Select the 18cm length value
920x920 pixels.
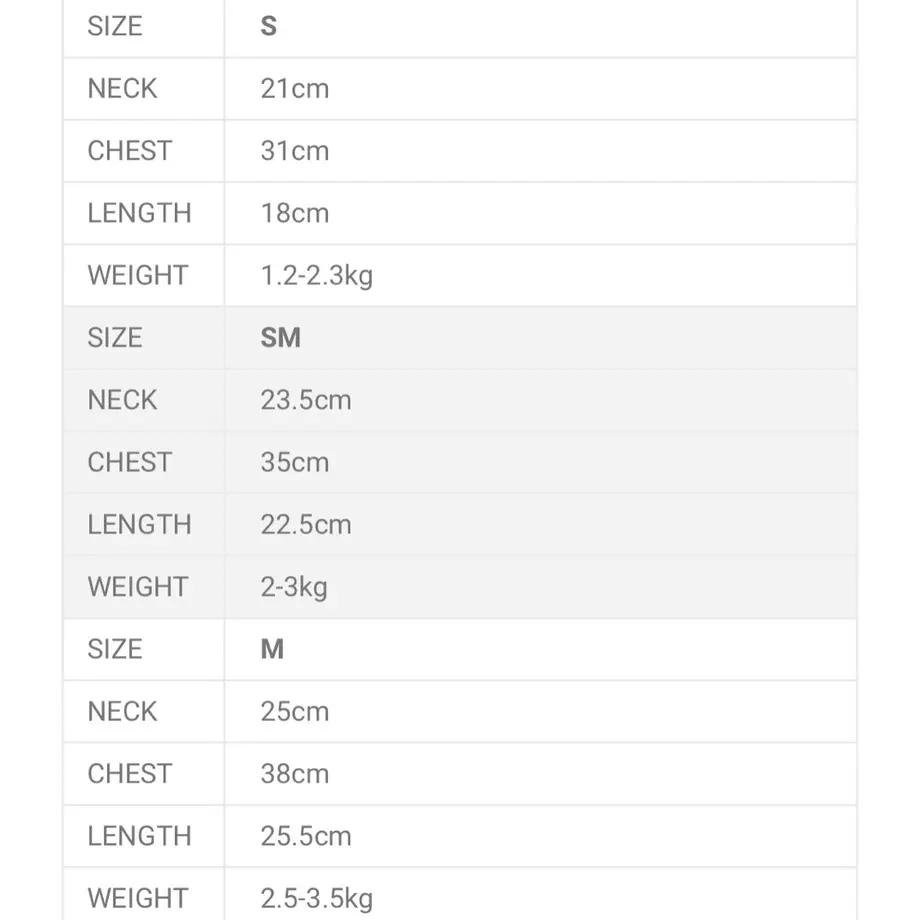click(295, 213)
